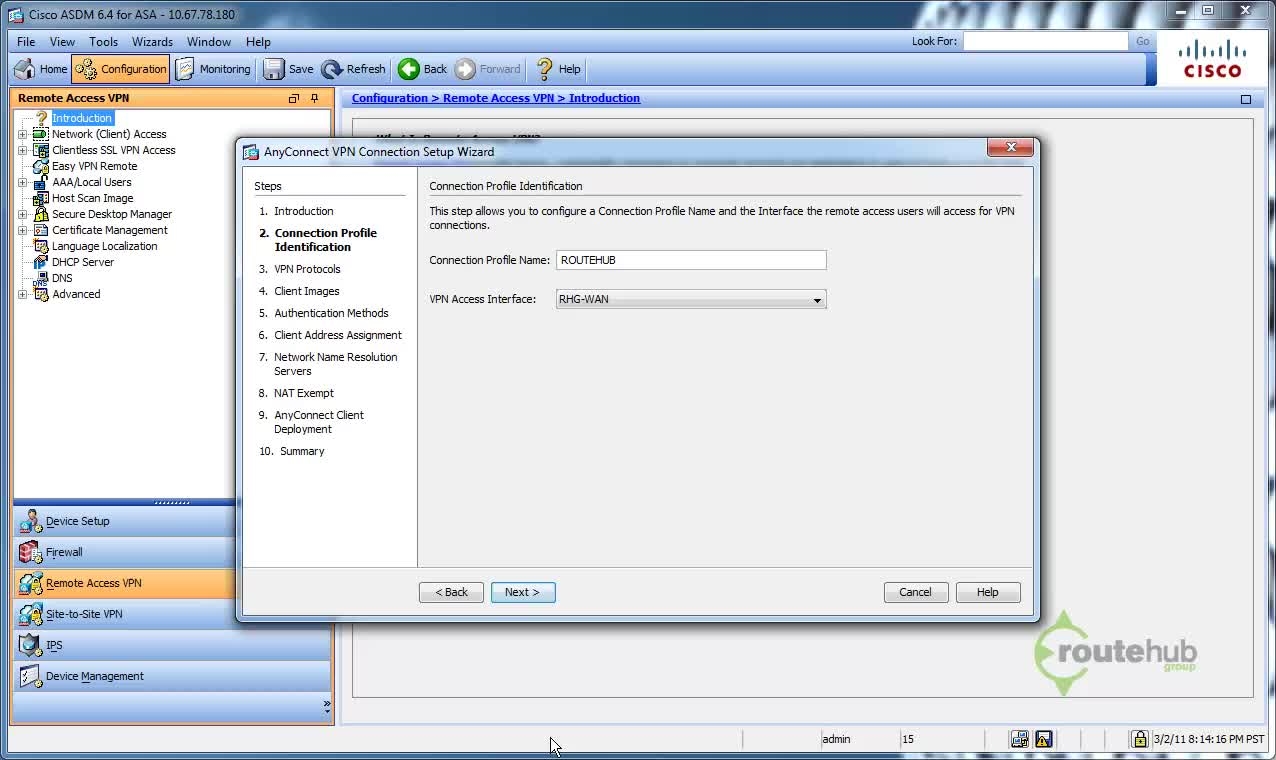Select Certificate Management tree node
1276x760 pixels.
[109, 230]
